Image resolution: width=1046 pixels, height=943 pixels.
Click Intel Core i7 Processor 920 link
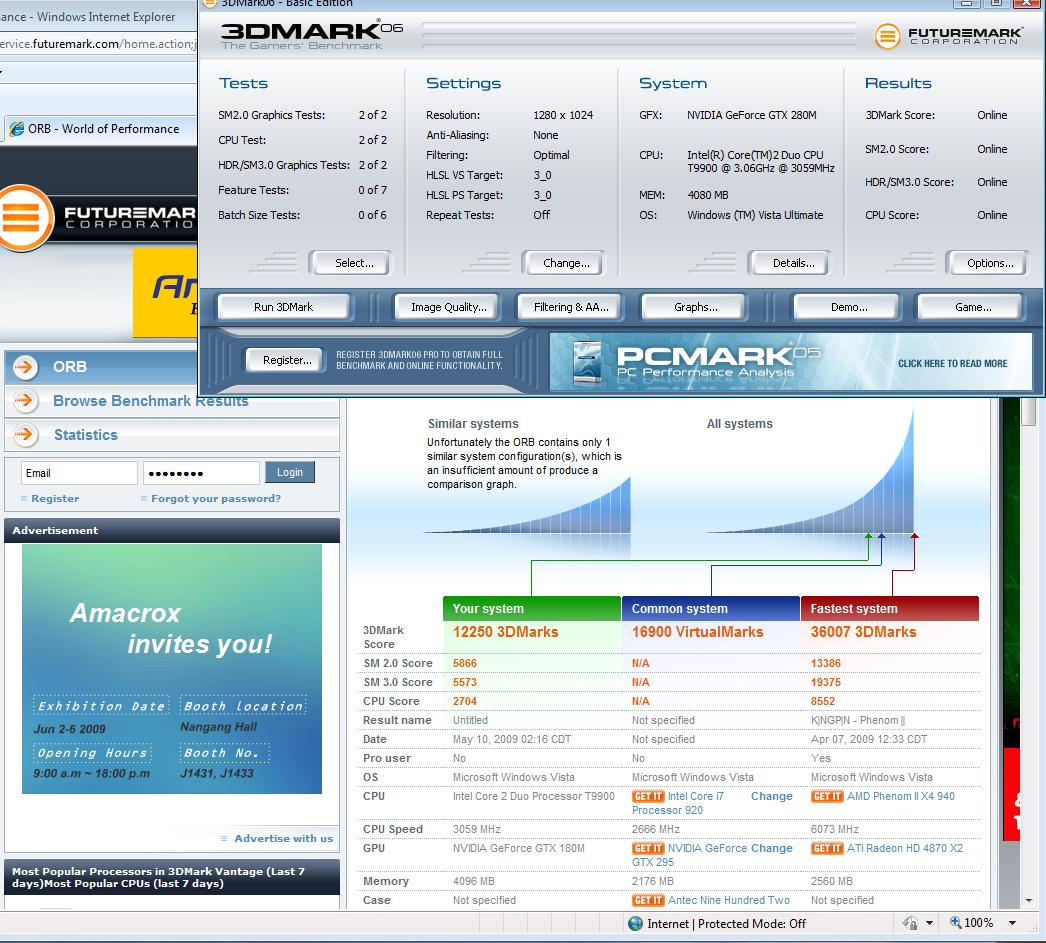[677, 803]
